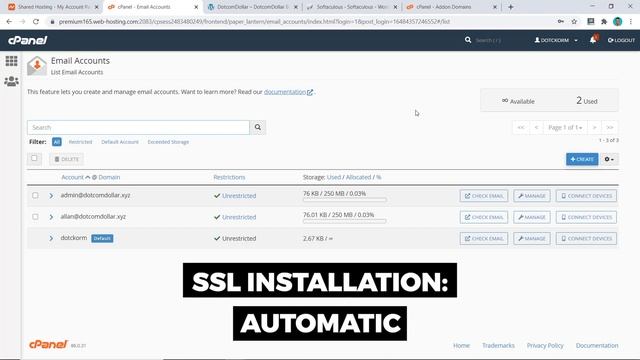The height and width of the screenshot is (360, 640).
Task: Connect devices for admin@dotcomdollar.xyz
Action: [586, 196]
